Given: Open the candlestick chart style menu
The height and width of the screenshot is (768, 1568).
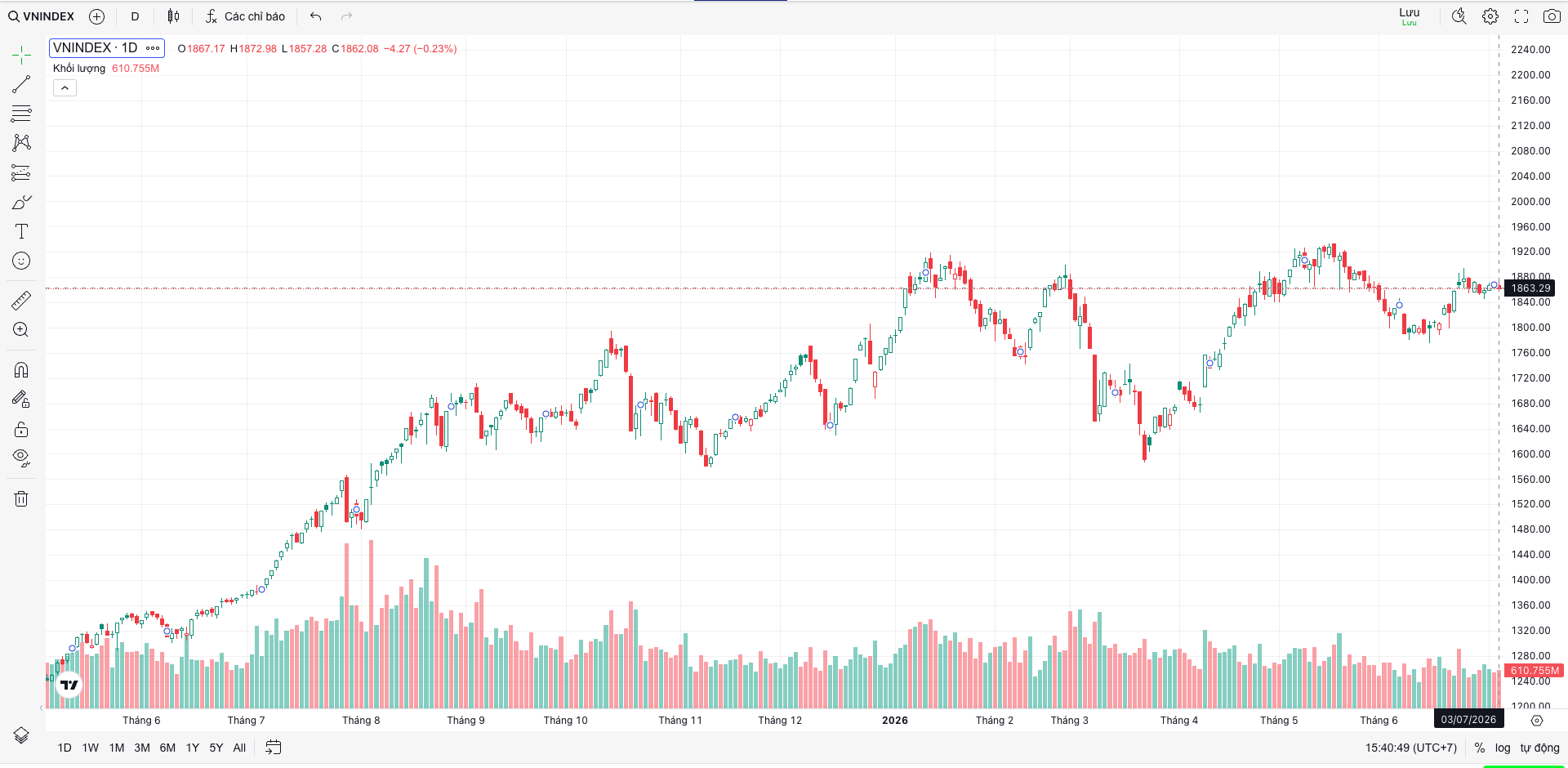Looking at the screenshot, I should pyautogui.click(x=173, y=16).
